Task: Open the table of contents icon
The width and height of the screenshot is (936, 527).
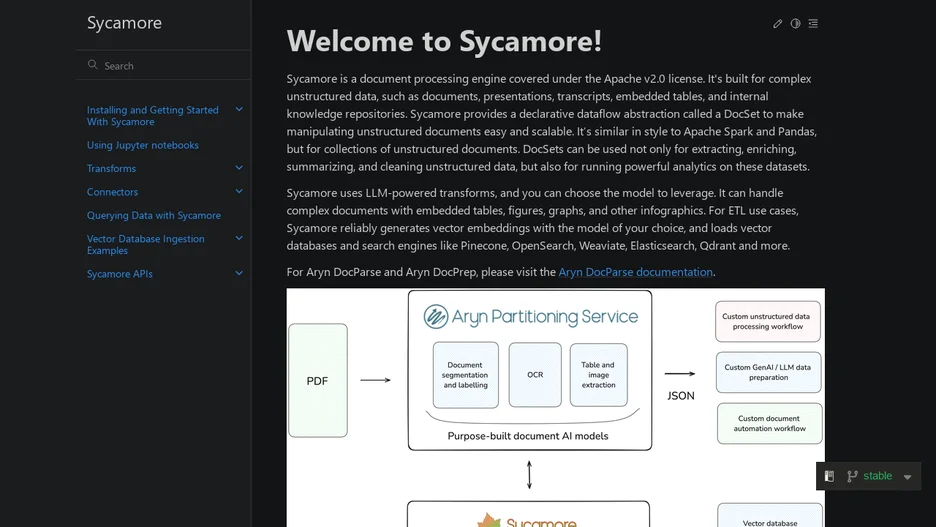Action: click(813, 24)
